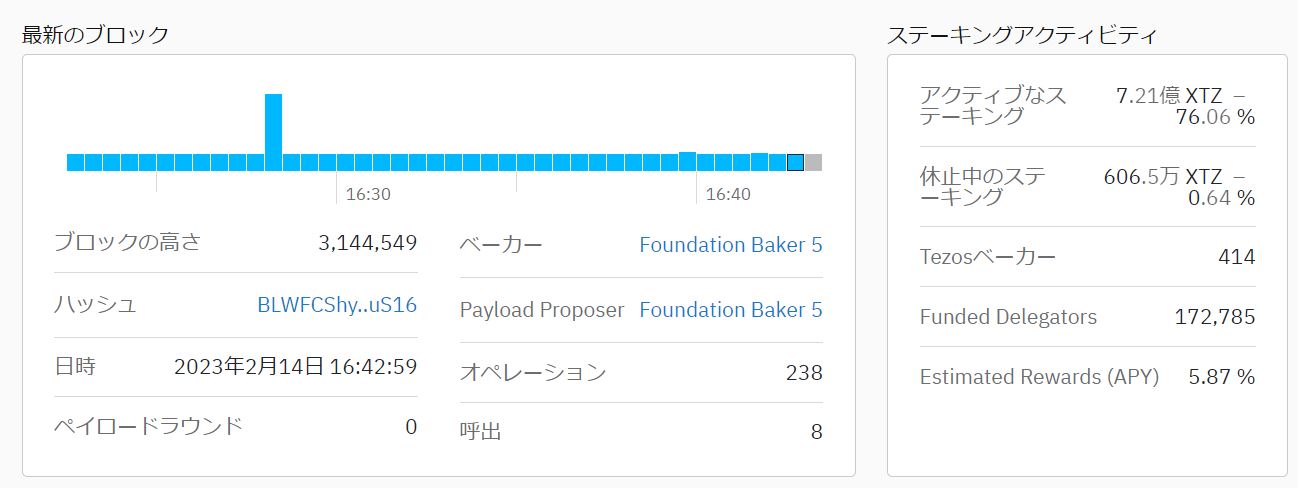Screen dimensions: 1298x488
Task: Click the tallest bar in the block chart
Action: point(273,132)
